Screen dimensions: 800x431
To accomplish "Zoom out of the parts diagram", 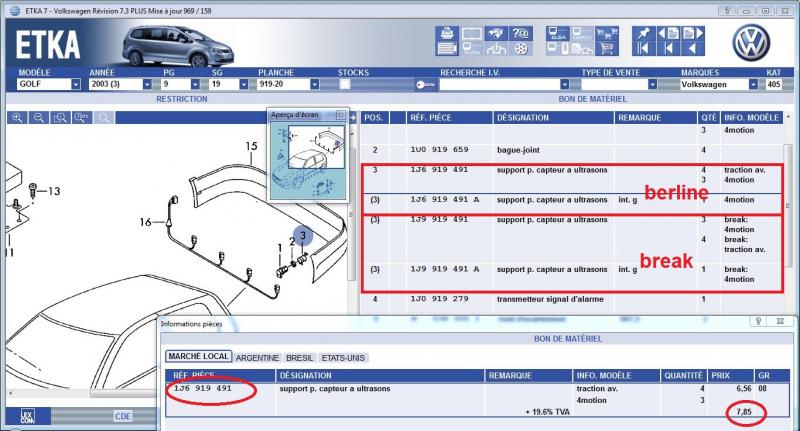I will (x=39, y=118).
